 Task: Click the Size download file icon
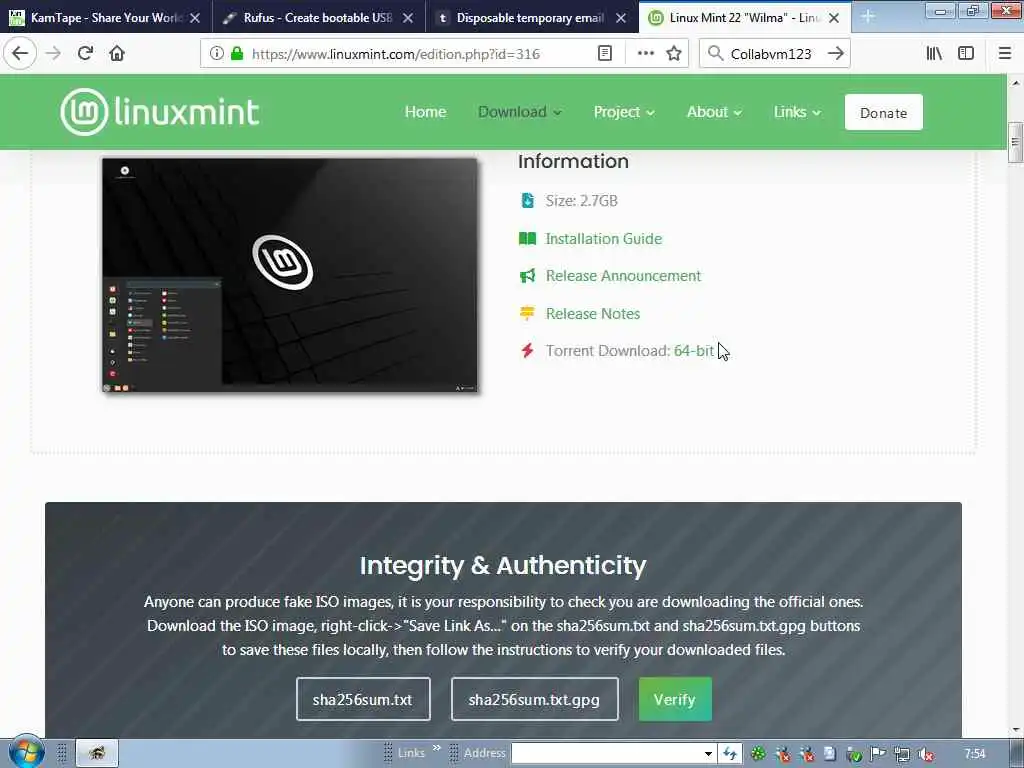[x=528, y=200]
